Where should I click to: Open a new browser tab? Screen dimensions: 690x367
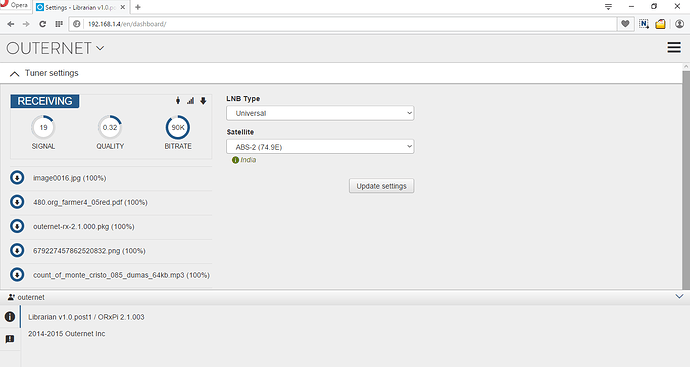tap(138, 7)
